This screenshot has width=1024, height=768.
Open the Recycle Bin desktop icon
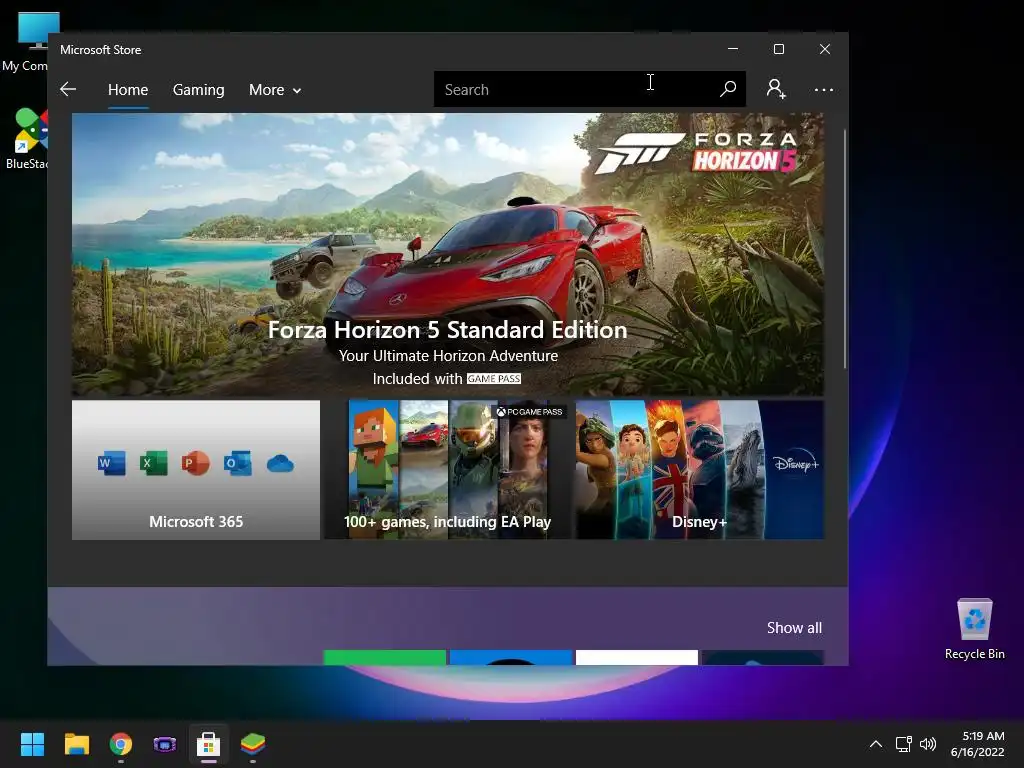(x=974, y=628)
